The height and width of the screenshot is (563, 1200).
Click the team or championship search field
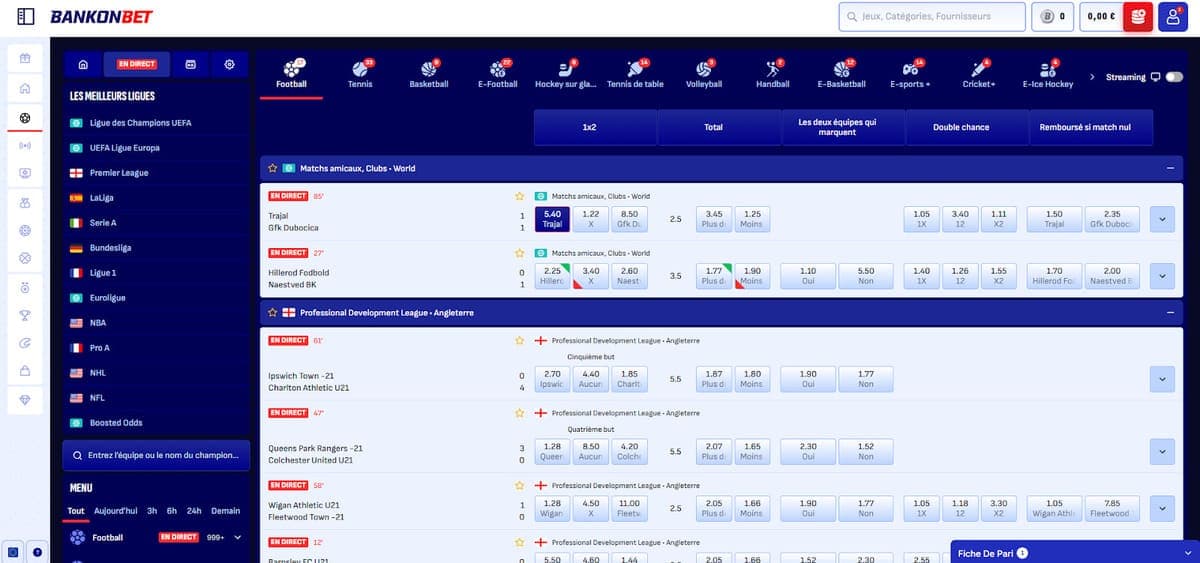click(x=156, y=456)
